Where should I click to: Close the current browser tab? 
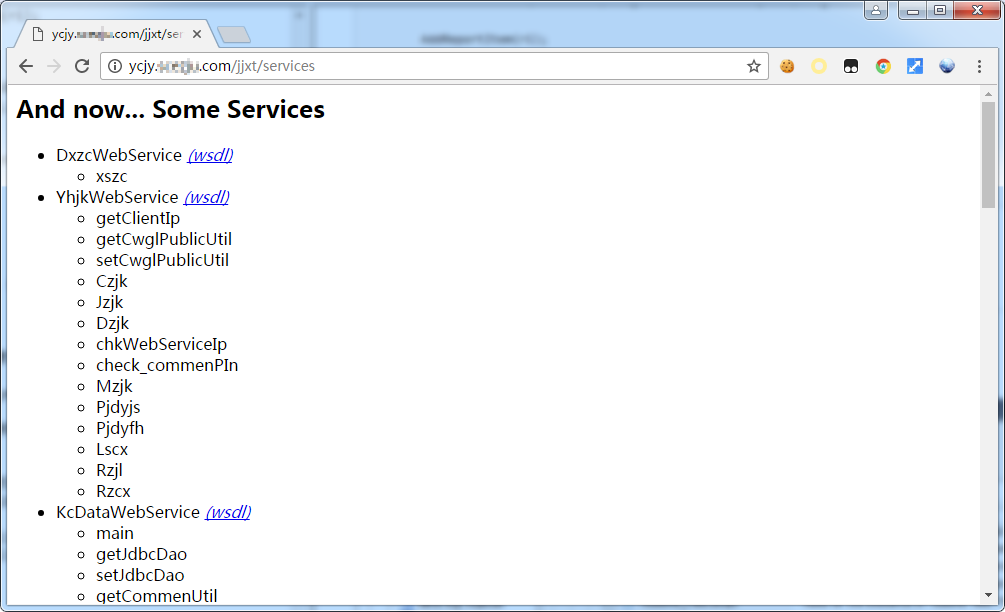pyautogui.click(x=197, y=34)
